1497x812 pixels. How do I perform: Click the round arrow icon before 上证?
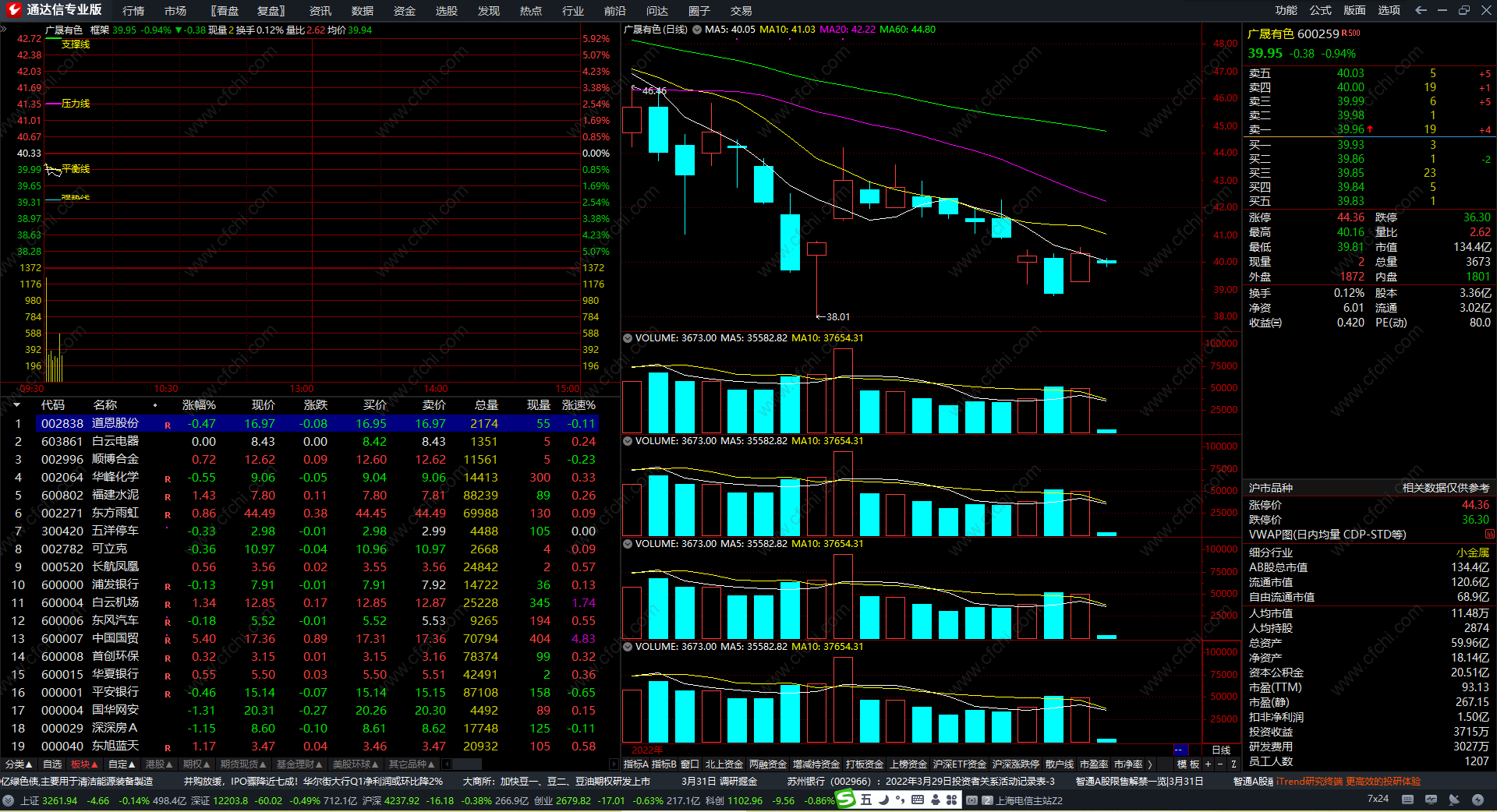tap(8, 800)
